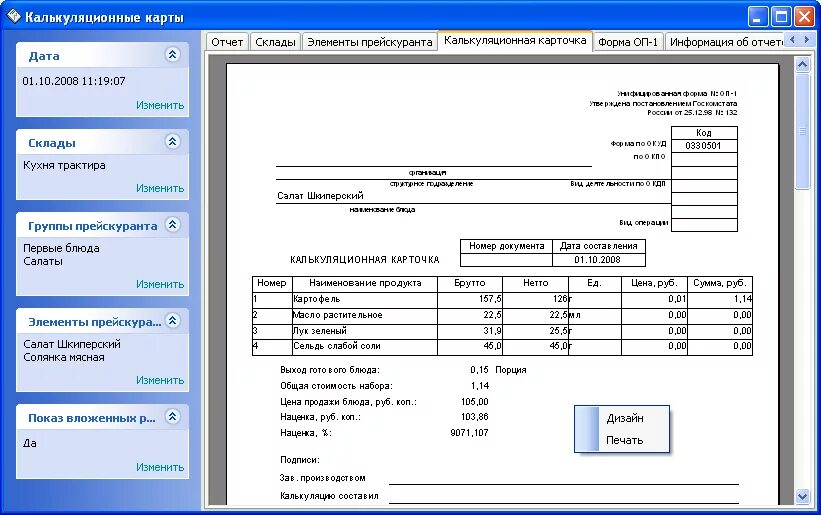Close the Калькуляционные карты window
This screenshot has height=515, width=821.
804,17
